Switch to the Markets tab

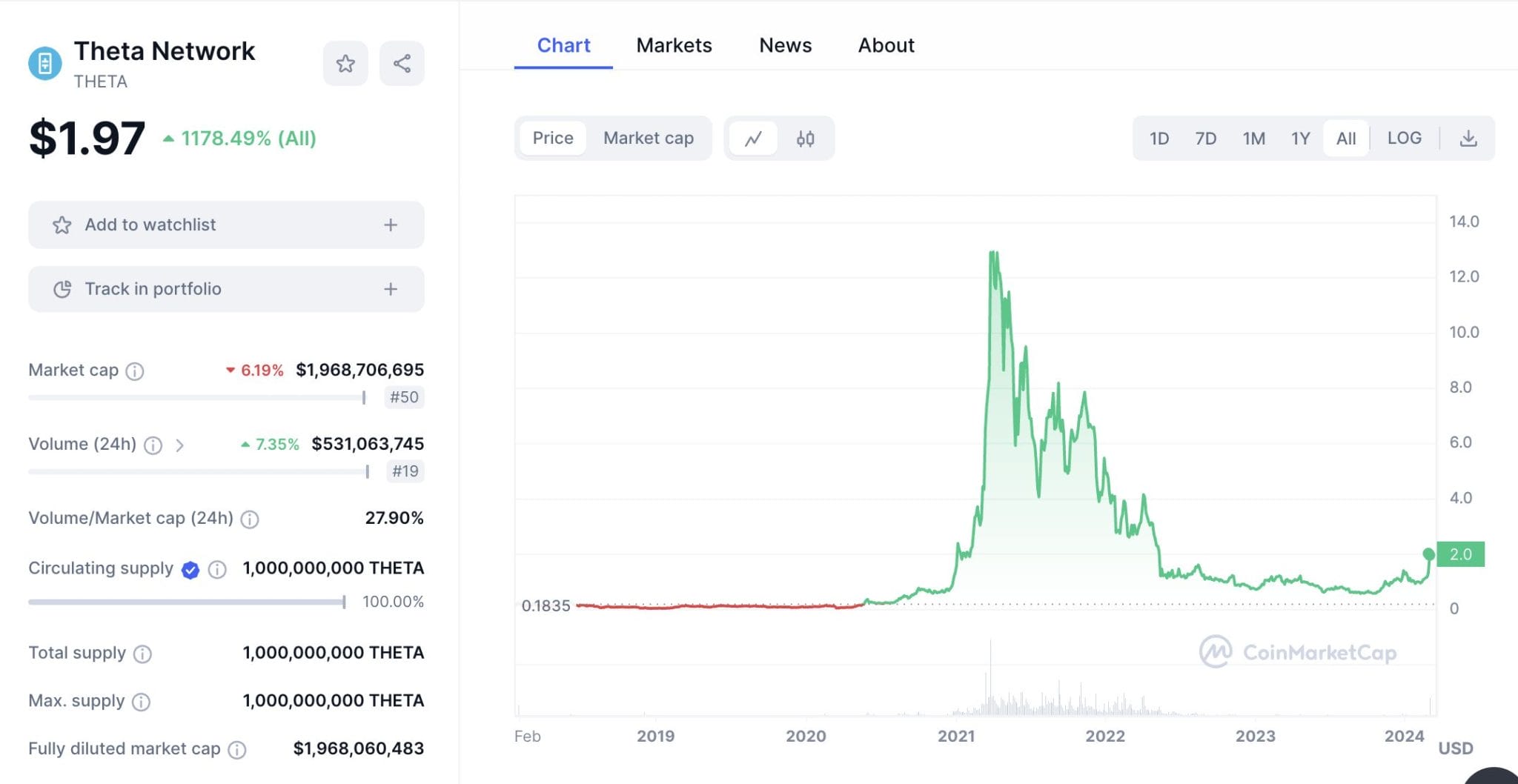coord(674,45)
